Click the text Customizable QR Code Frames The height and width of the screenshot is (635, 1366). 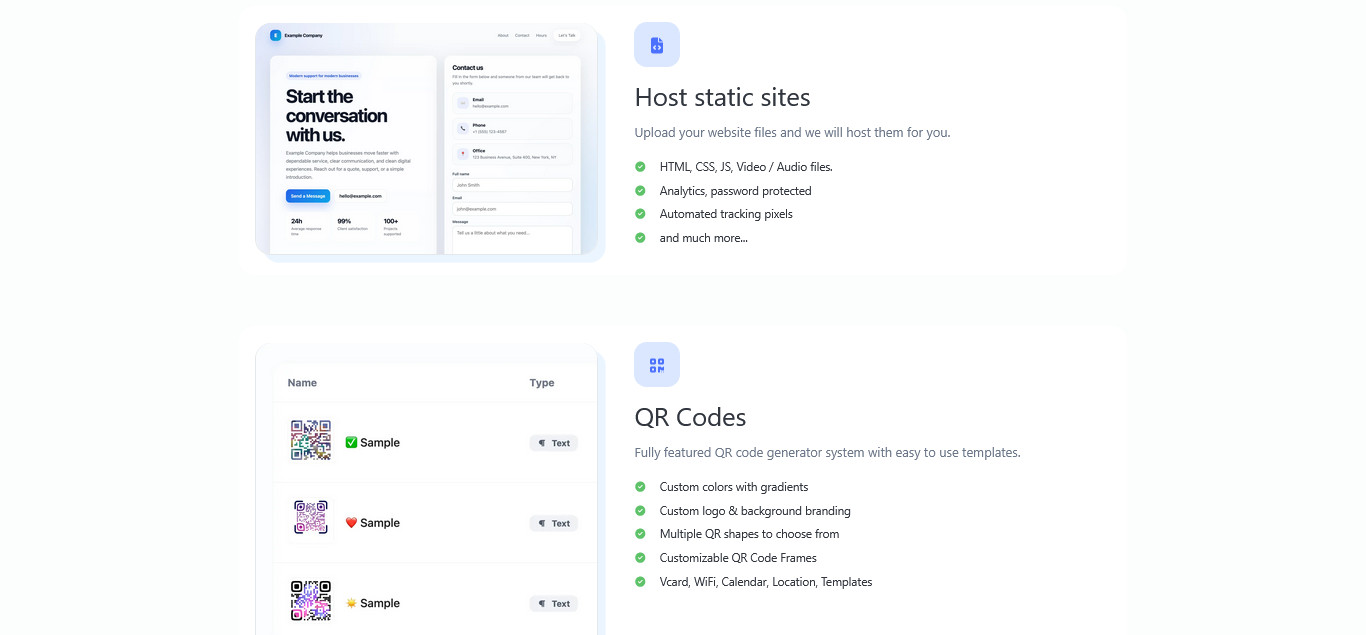point(738,558)
